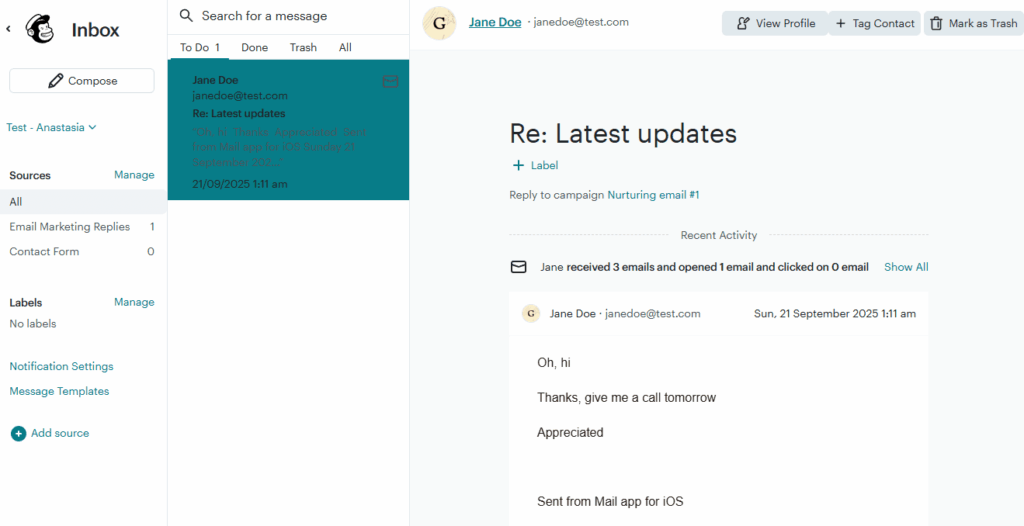Click the View Profile button
Viewport: 1024px width, 526px height.
[x=775, y=24]
